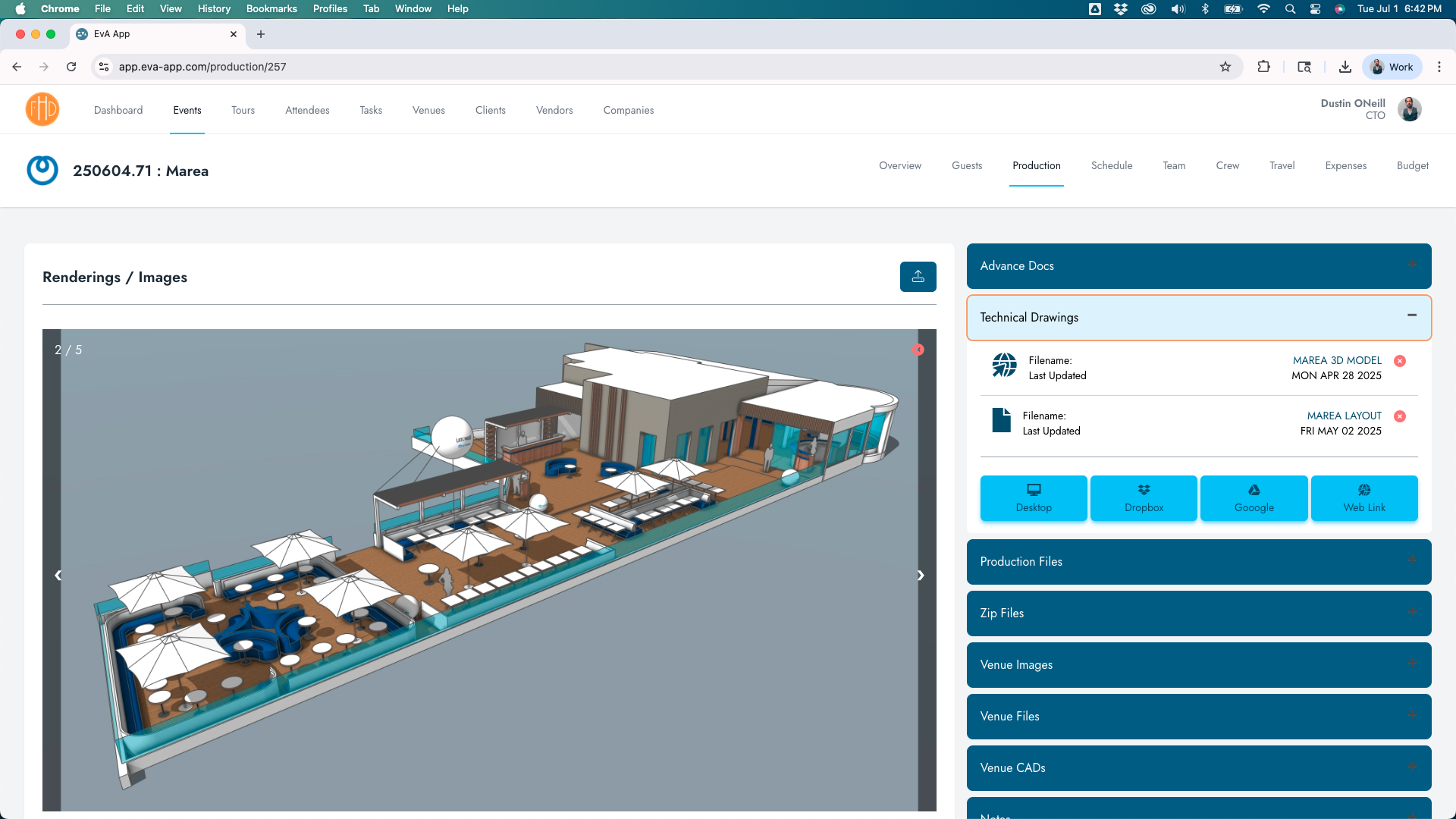The image size is (1456, 819).
Task: Bookmark this page with the star icon
Action: [1225, 67]
